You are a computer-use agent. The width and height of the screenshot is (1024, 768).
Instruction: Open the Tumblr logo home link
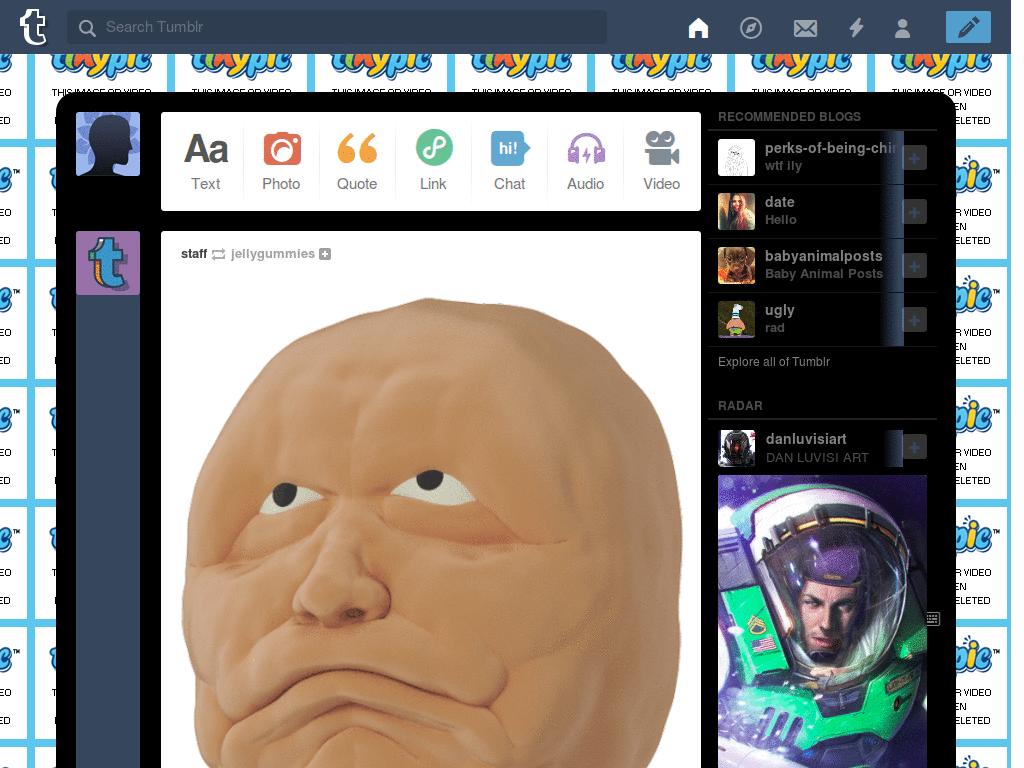pos(33,27)
